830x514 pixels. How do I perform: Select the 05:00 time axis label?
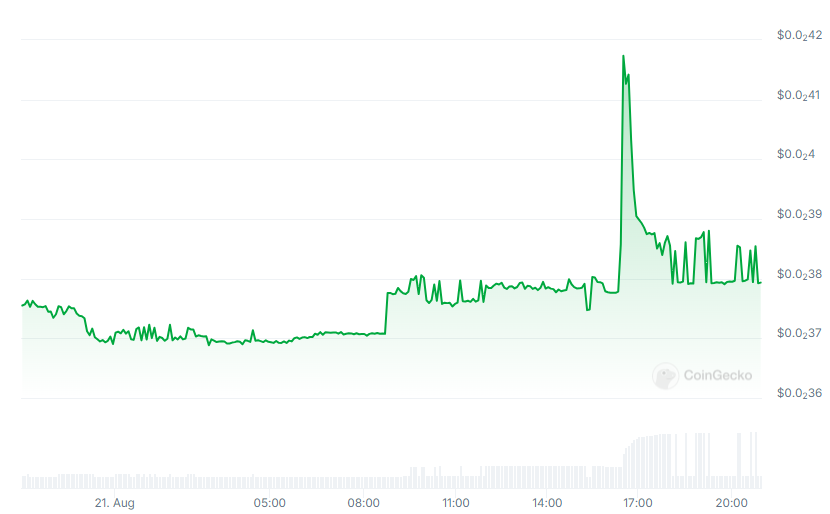[269, 503]
